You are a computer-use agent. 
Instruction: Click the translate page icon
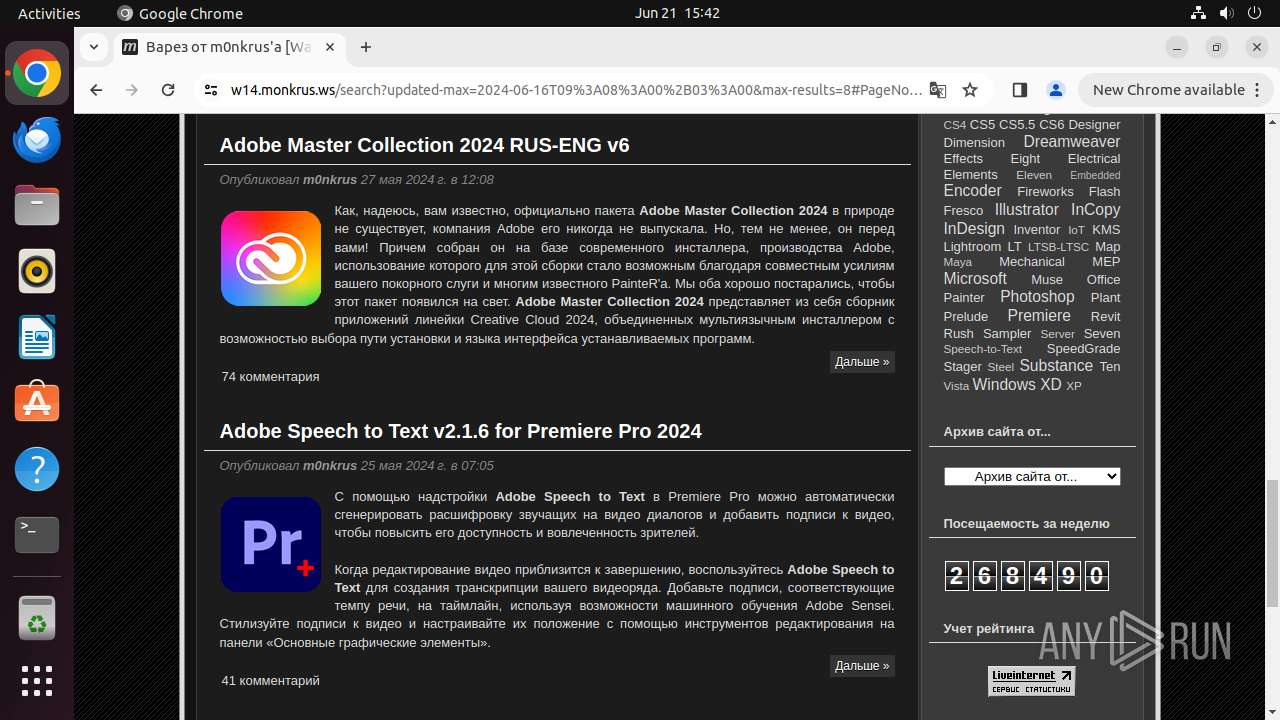tap(937, 90)
